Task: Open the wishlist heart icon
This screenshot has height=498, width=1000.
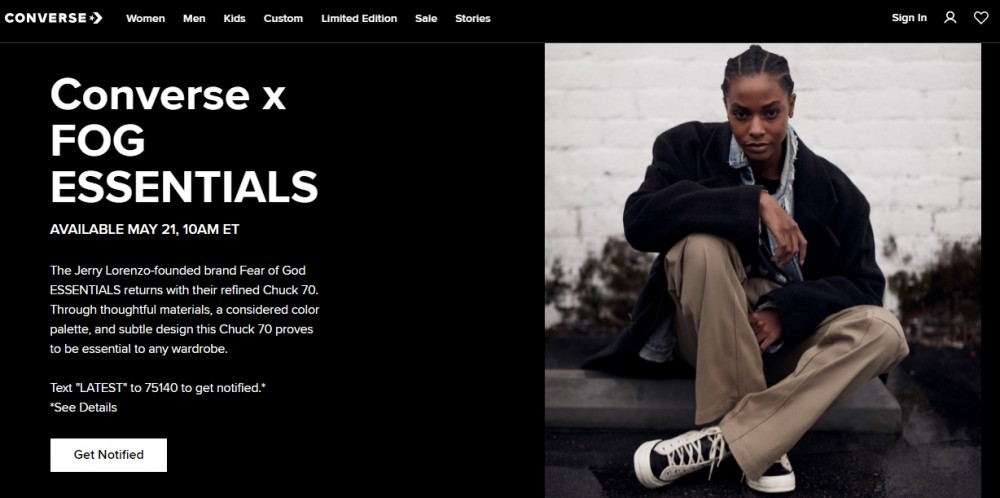Action: coord(981,18)
